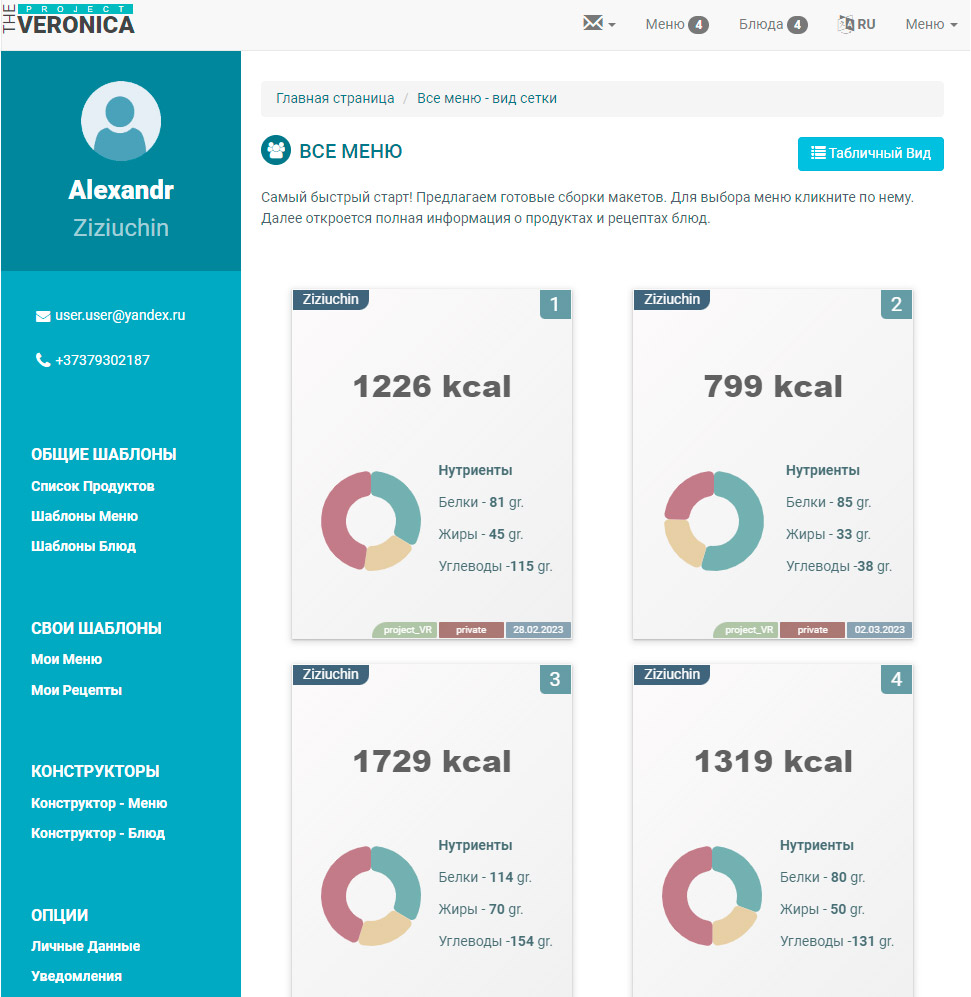Open the envelope messages dropdown in navbar

[x=598, y=24]
